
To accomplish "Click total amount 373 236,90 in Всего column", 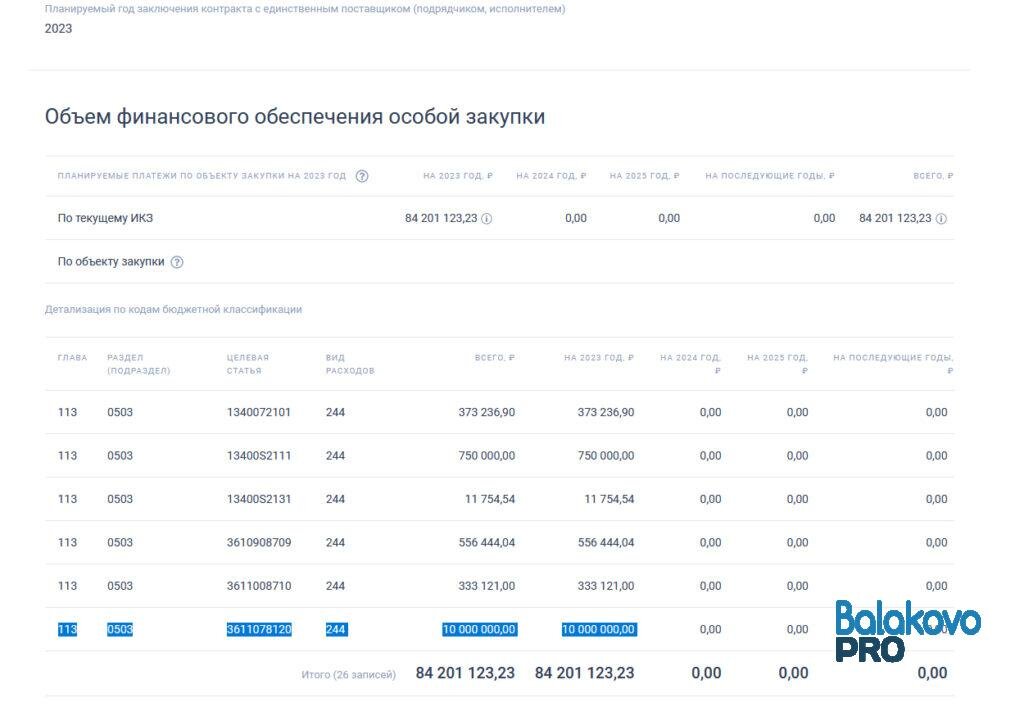I will (487, 412).
